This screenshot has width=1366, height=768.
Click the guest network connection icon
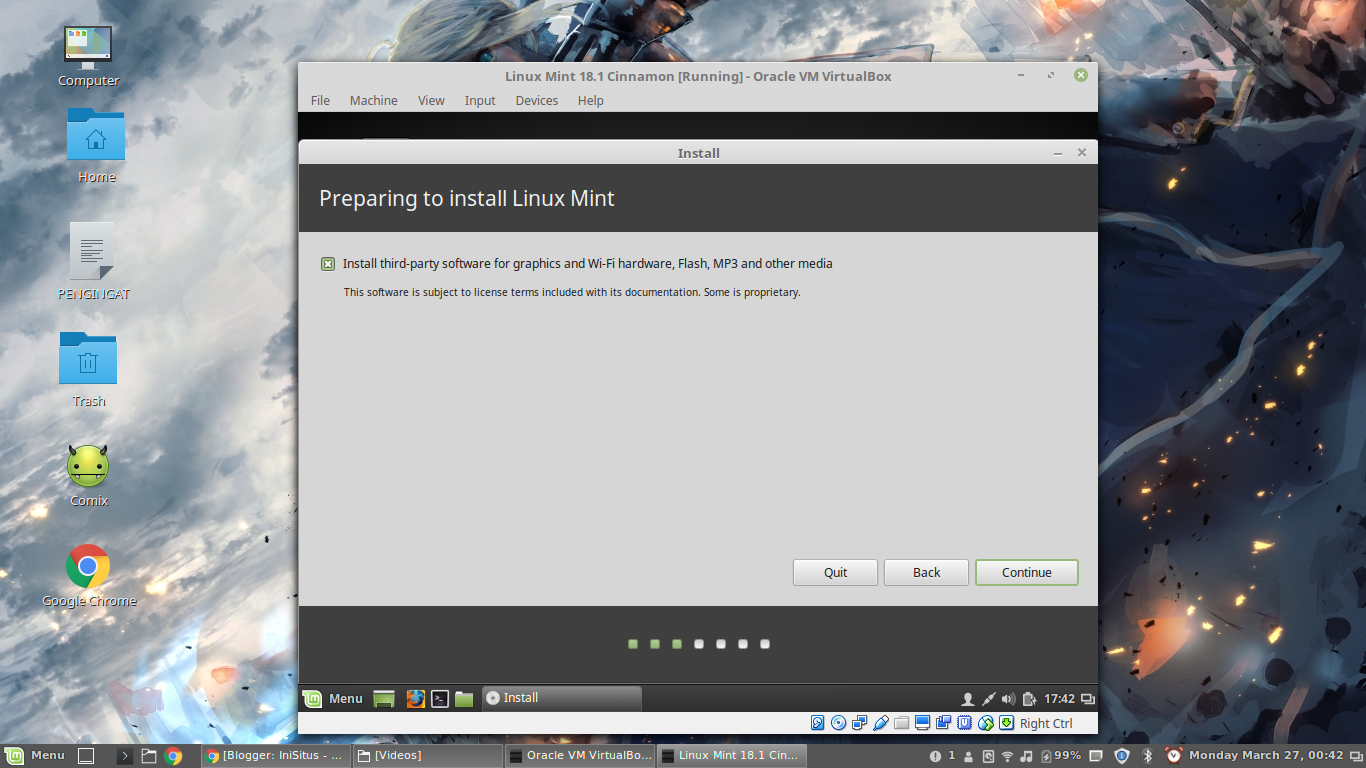tap(989, 699)
